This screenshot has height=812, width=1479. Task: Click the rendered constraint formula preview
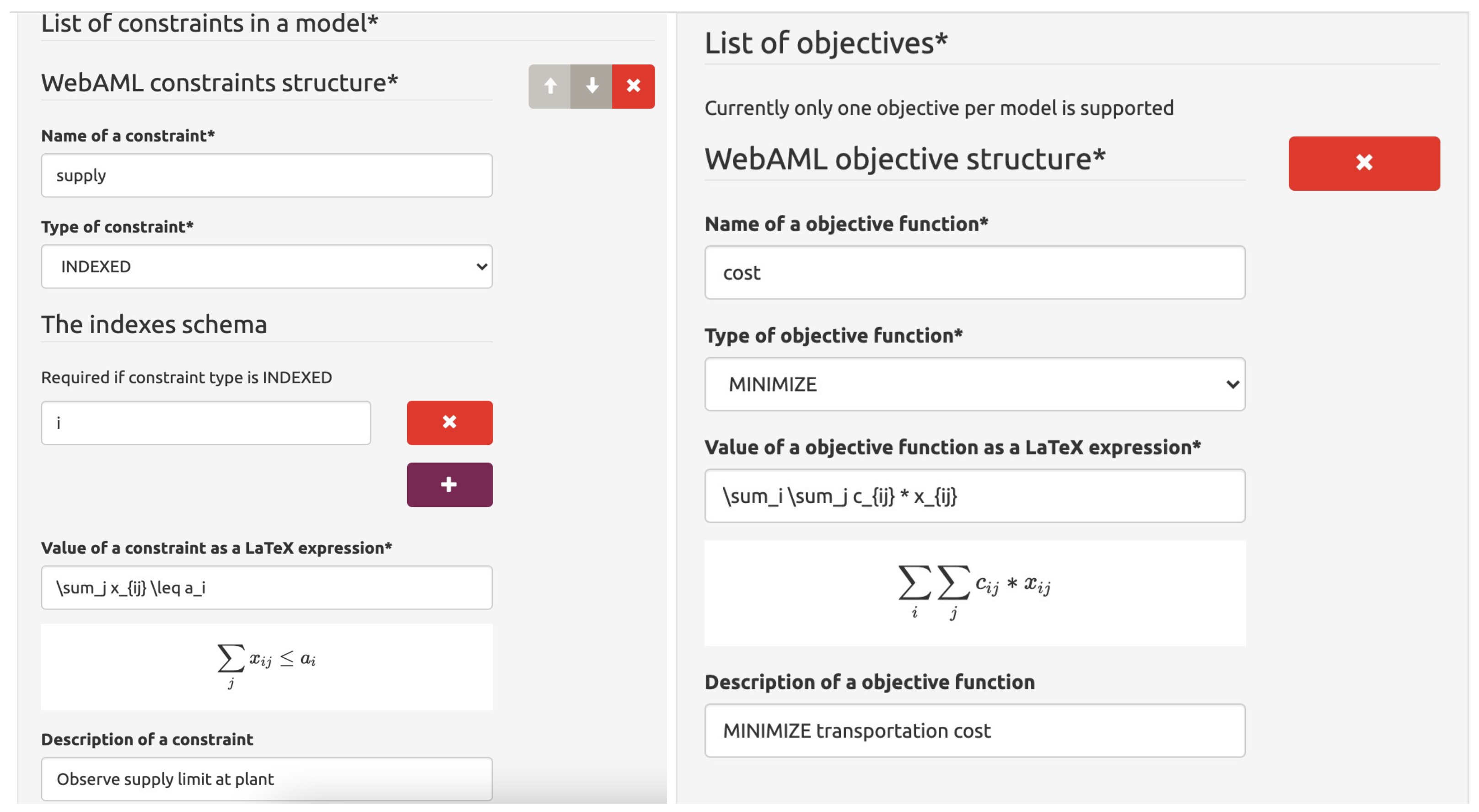tap(266, 665)
